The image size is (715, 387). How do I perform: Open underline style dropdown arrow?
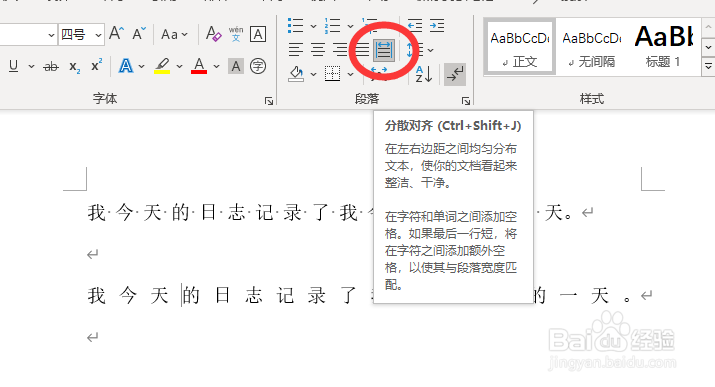point(31,67)
